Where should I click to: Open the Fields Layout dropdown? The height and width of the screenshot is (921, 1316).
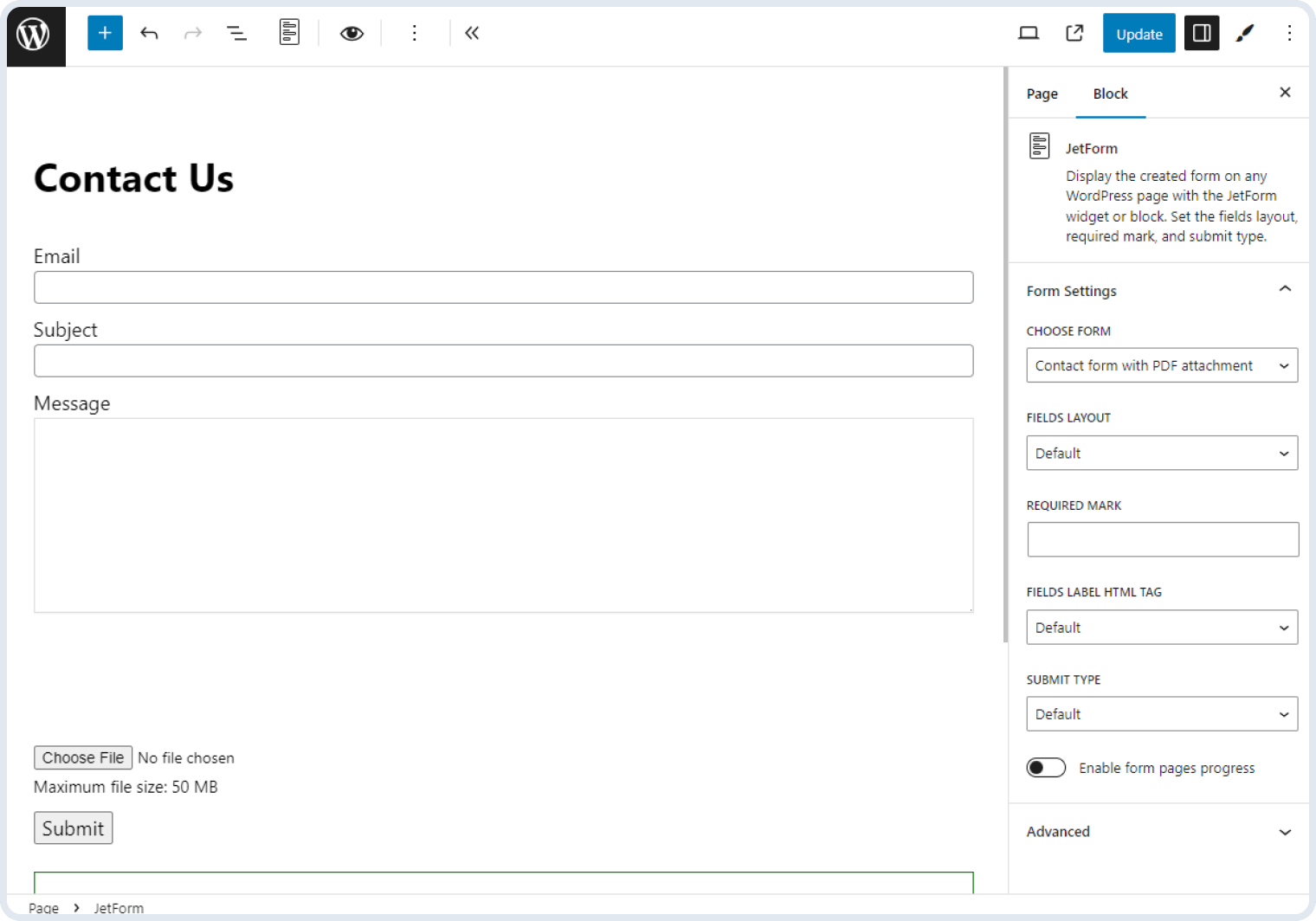pos(1161,453)
